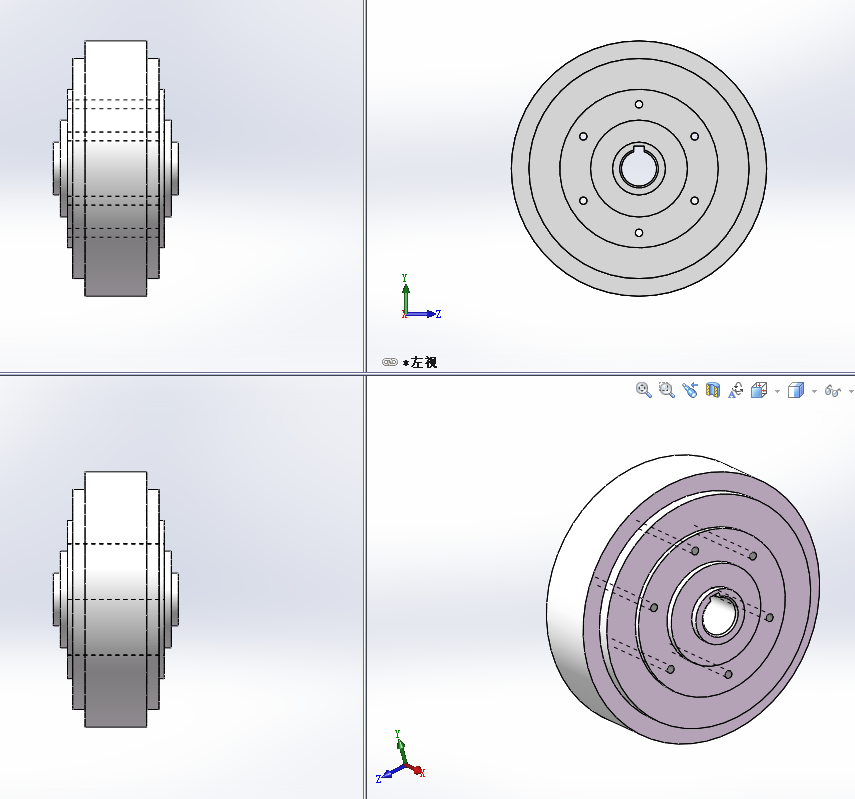Click the *左视 view label

pos(420,362)
